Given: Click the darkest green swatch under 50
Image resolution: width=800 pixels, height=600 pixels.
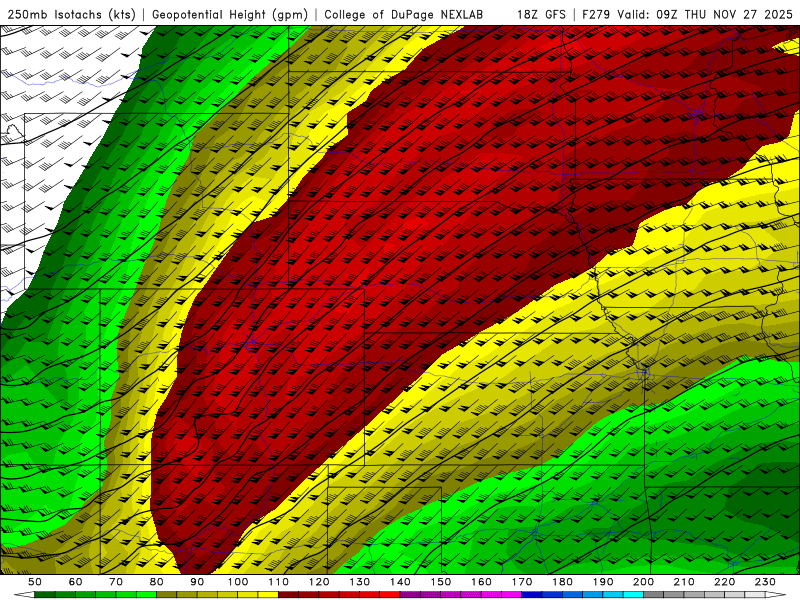Looking at the screenshot, I should pyautogui.click(x=45, y=594).
